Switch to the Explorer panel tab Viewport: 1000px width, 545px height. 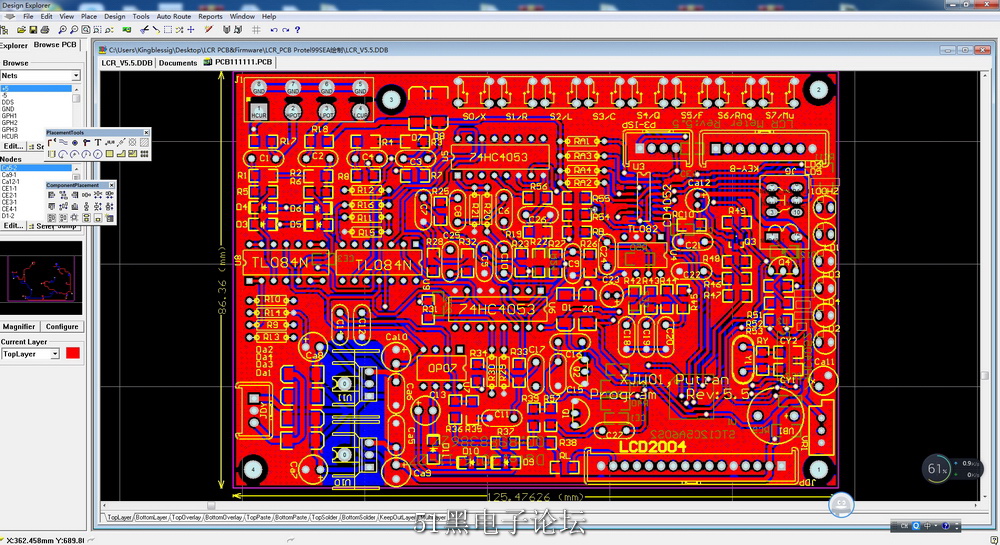[14, 46]
